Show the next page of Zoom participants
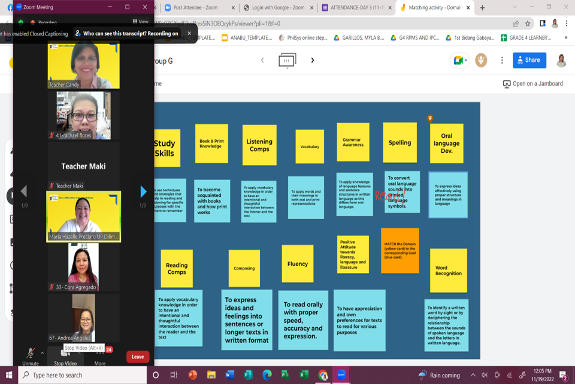Image resolution: width=575 pixels, height=384 pixels. click(x=143, y=191)
